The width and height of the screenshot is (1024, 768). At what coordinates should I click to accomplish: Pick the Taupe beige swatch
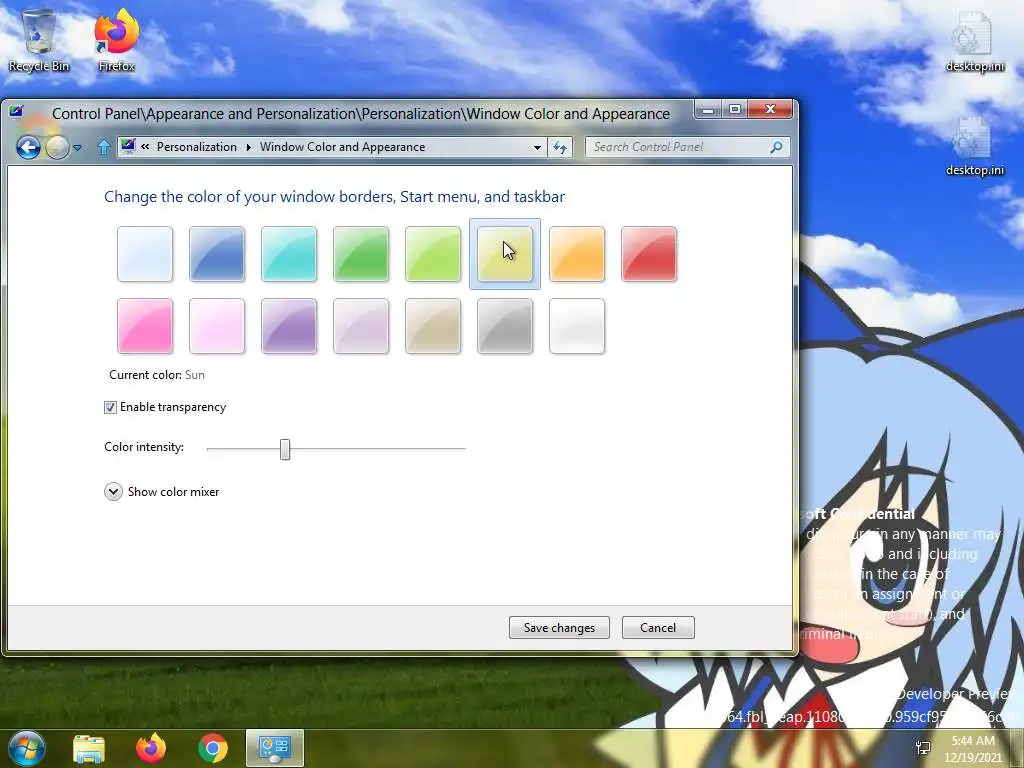pos(433,326)
